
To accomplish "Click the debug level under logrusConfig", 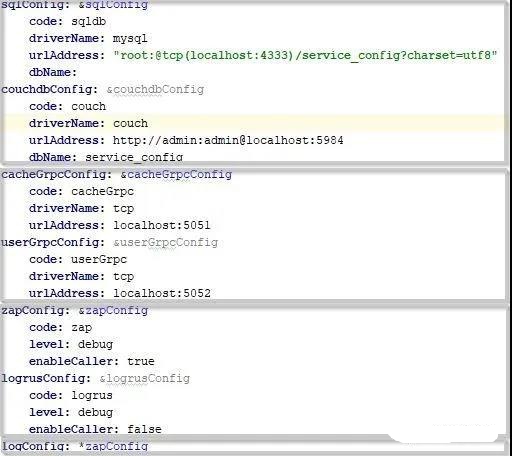I will pyautogui.click(x=95, y=413).
